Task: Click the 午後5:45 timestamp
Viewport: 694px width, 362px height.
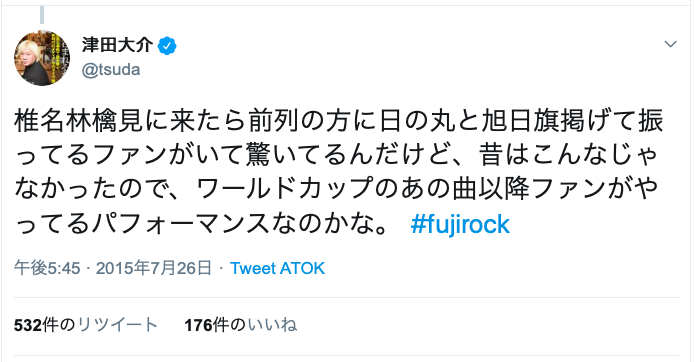Action: (47, 269)
